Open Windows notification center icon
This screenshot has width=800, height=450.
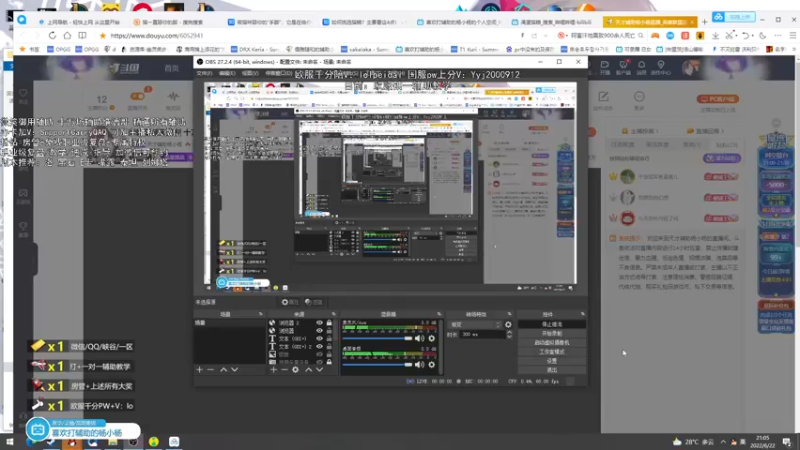click(x=787, y=442)
